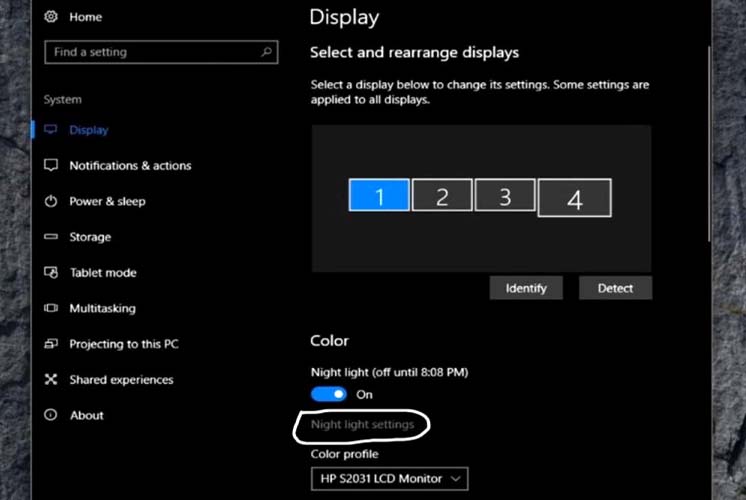The width and height of the screenshot is (746, 500).
Task: Click the About info icon
Action: (x=51, y=415)
